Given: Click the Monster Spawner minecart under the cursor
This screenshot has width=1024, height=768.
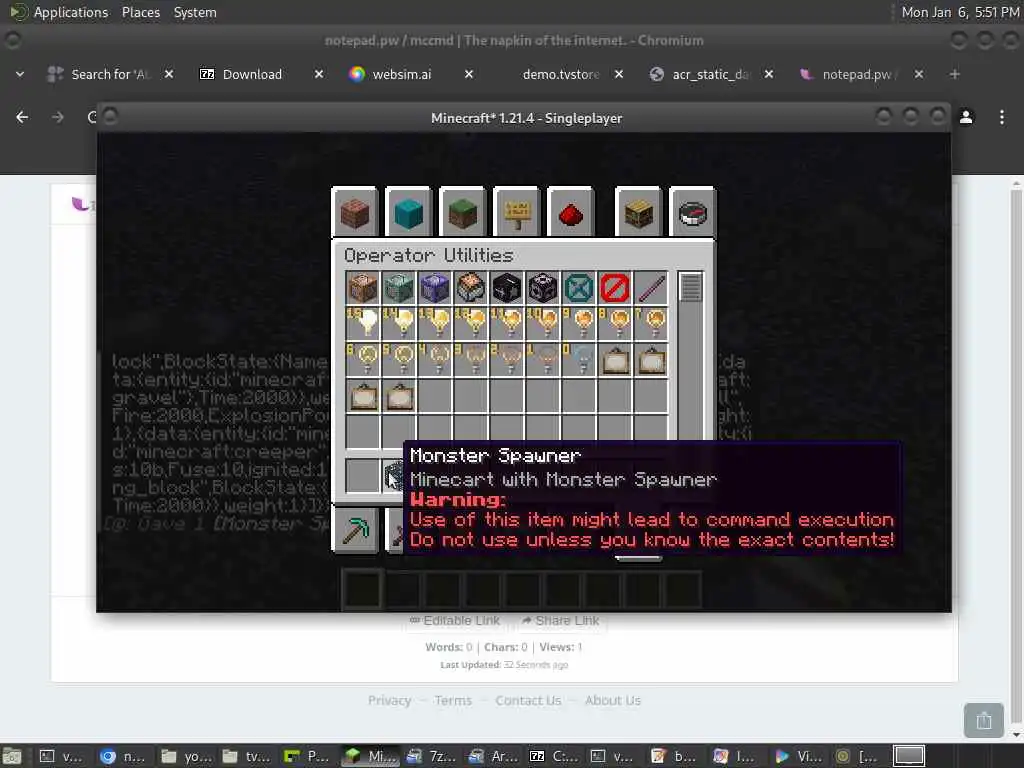Looking at the screenshot, I should click(394, 475).
